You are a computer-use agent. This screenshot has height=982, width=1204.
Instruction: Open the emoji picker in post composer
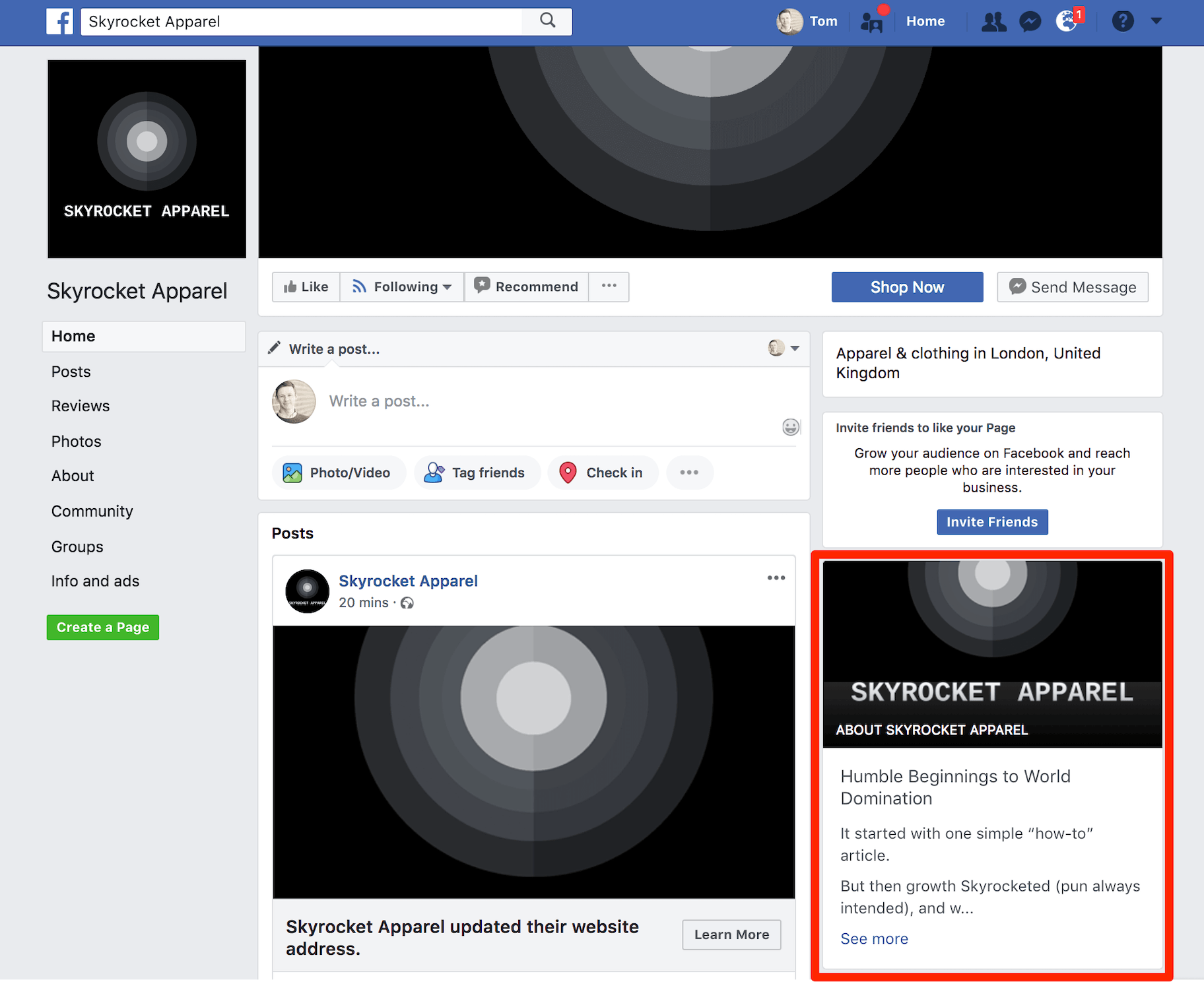[790, 427]
